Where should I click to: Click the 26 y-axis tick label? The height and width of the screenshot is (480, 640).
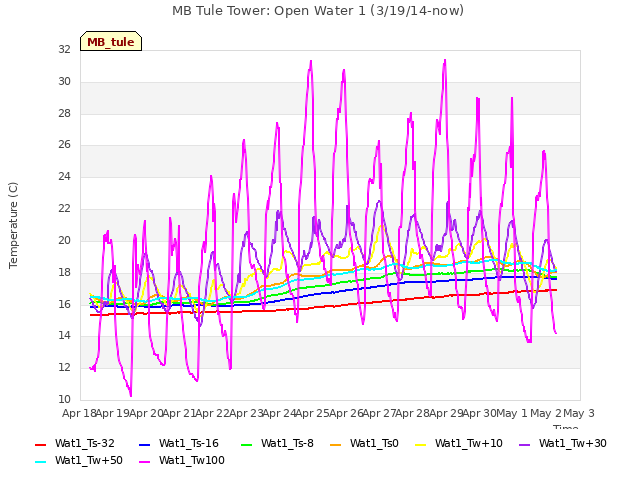point(64,144)
